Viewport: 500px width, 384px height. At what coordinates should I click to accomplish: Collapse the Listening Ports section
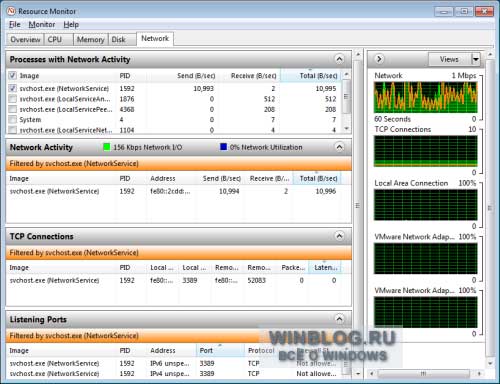pyautogui.click(x=339, y=319)
